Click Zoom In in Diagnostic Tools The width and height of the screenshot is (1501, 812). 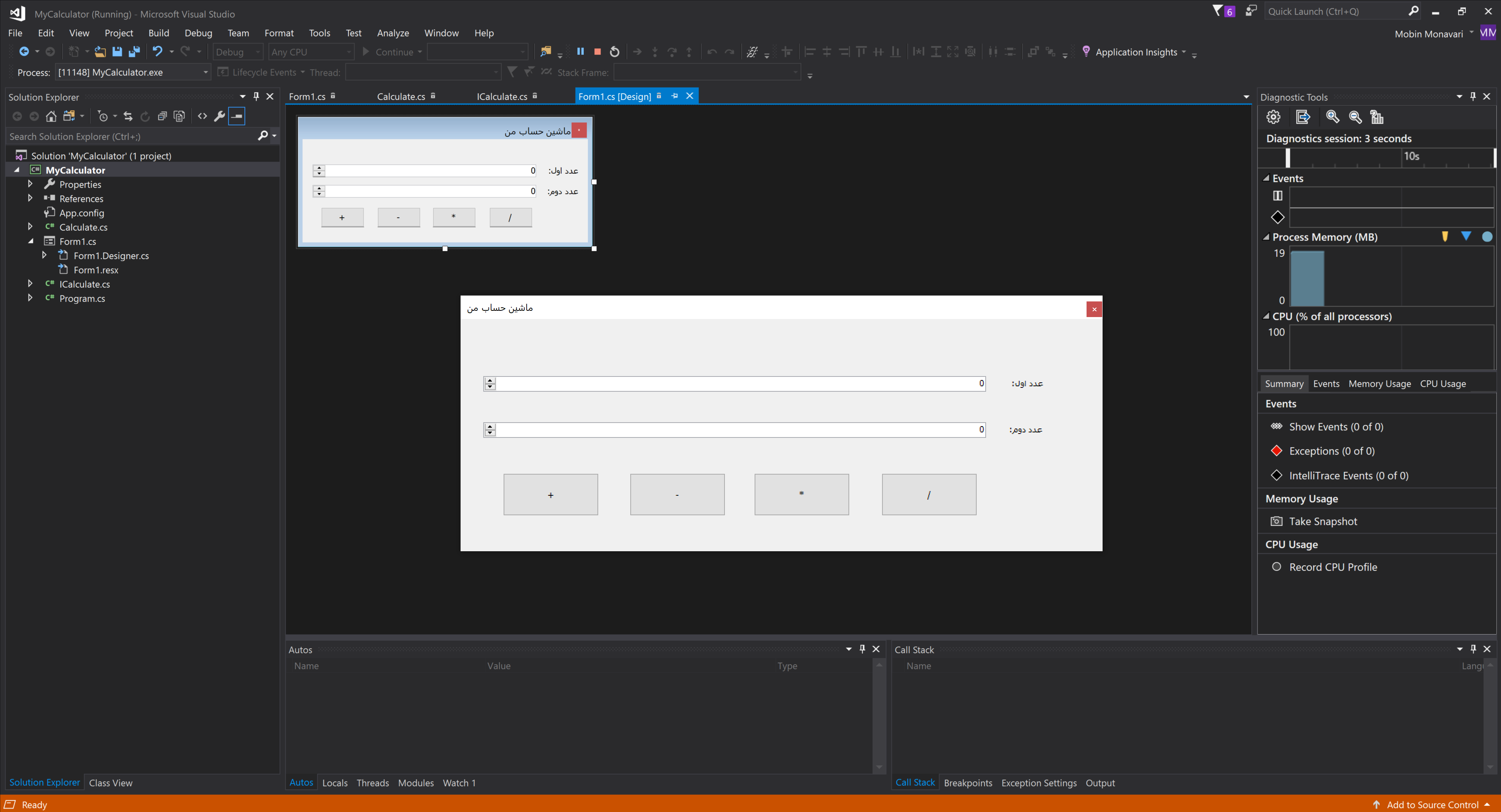click(1332, 117)
